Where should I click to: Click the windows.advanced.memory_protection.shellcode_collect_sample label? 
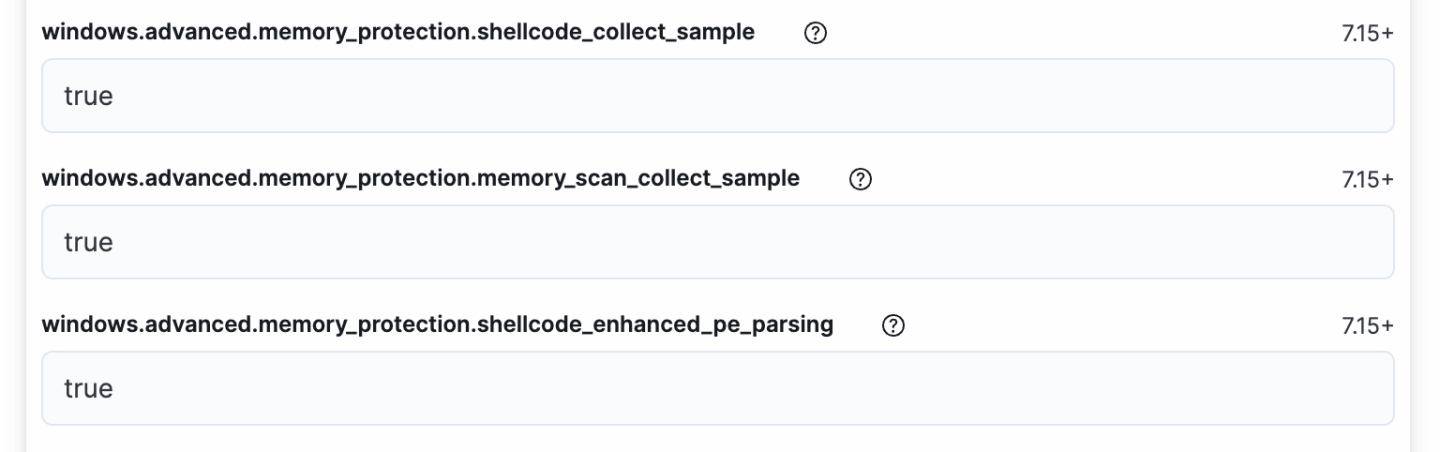(x=398, y=32)
